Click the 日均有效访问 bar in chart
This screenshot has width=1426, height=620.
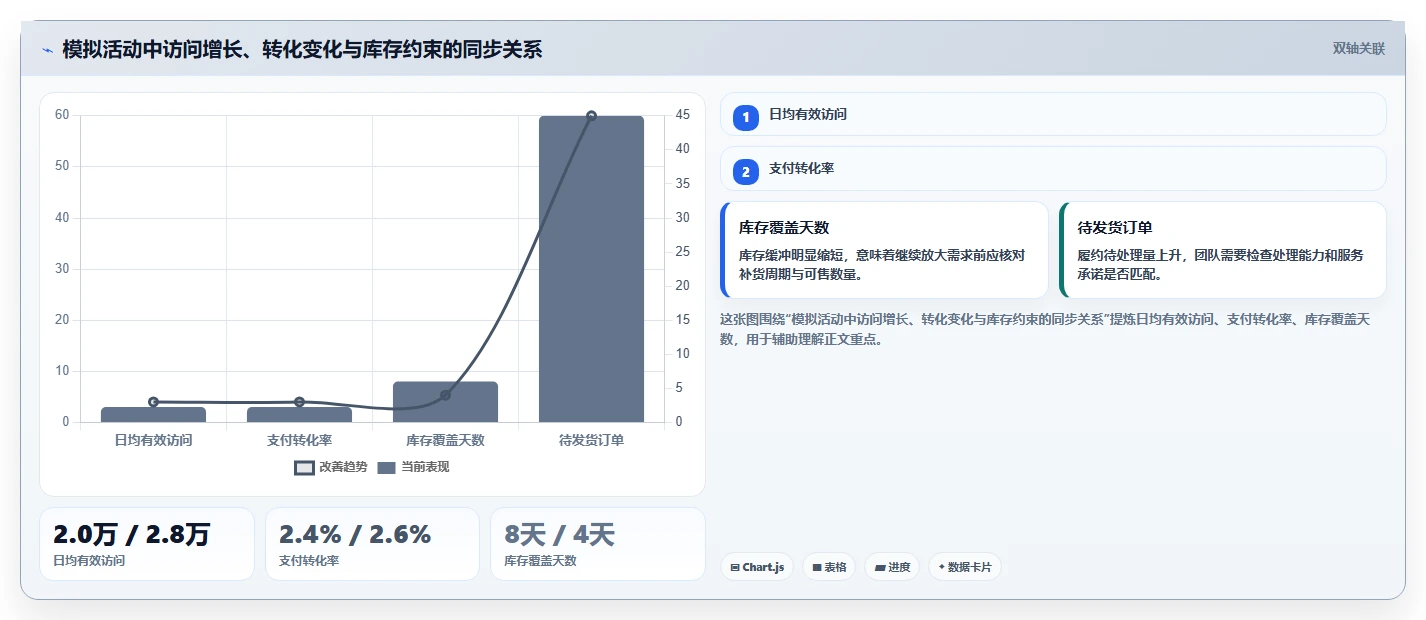pyautogui.click(x=153, y=414)
